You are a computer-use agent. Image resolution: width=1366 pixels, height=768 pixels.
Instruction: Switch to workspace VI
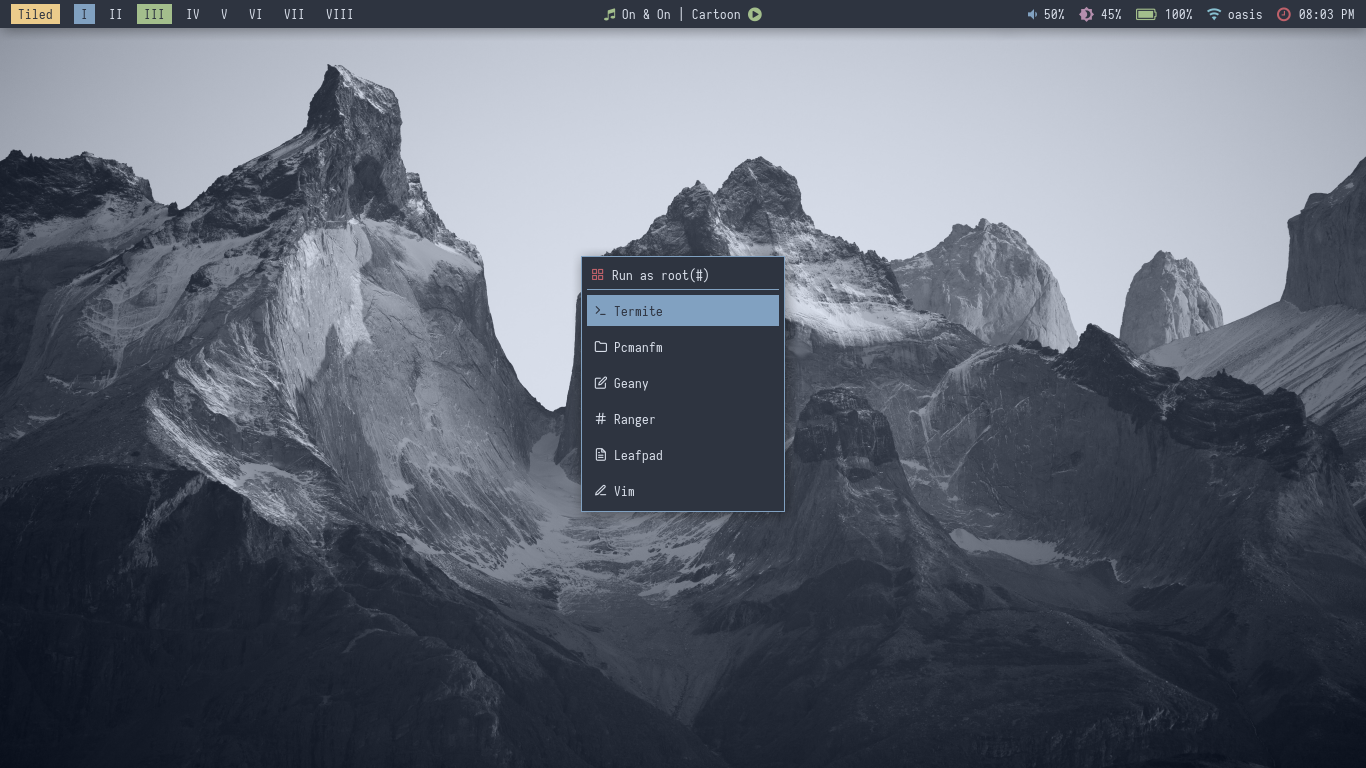click(x=255, y=14)
